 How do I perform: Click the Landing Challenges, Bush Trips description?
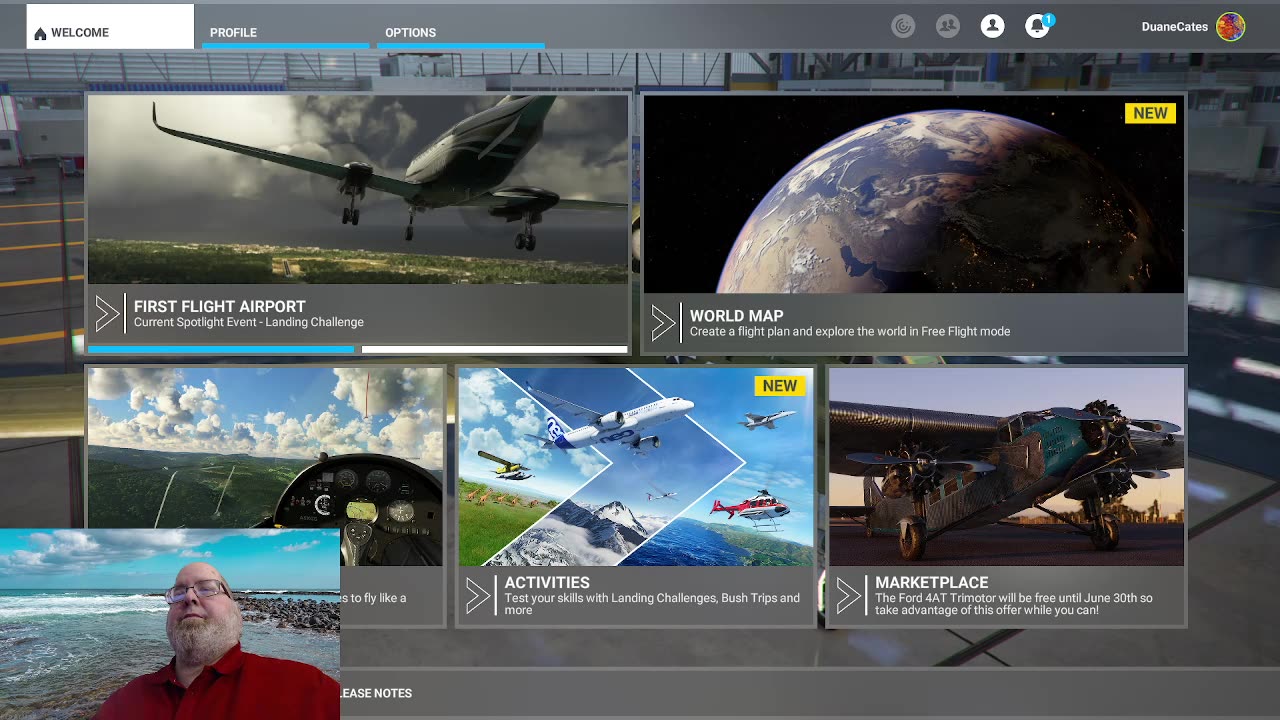point(652,604)
